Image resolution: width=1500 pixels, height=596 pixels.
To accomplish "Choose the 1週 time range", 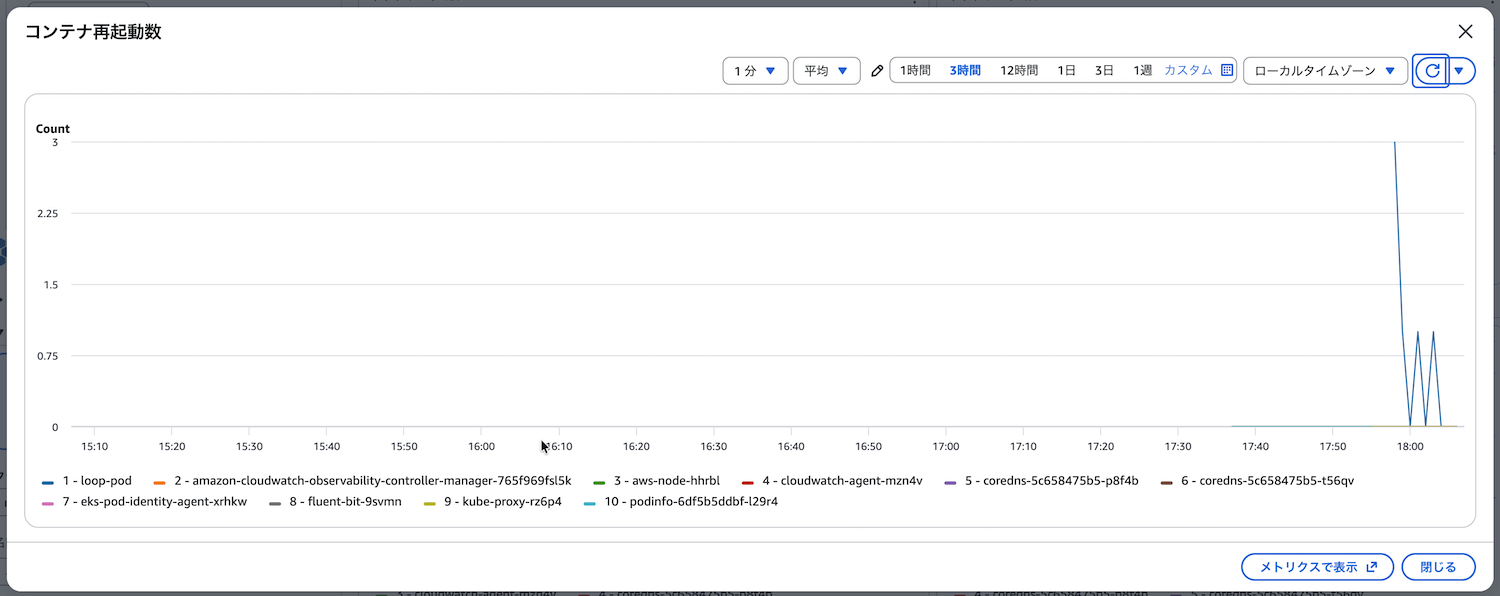I will [1142, 71].
